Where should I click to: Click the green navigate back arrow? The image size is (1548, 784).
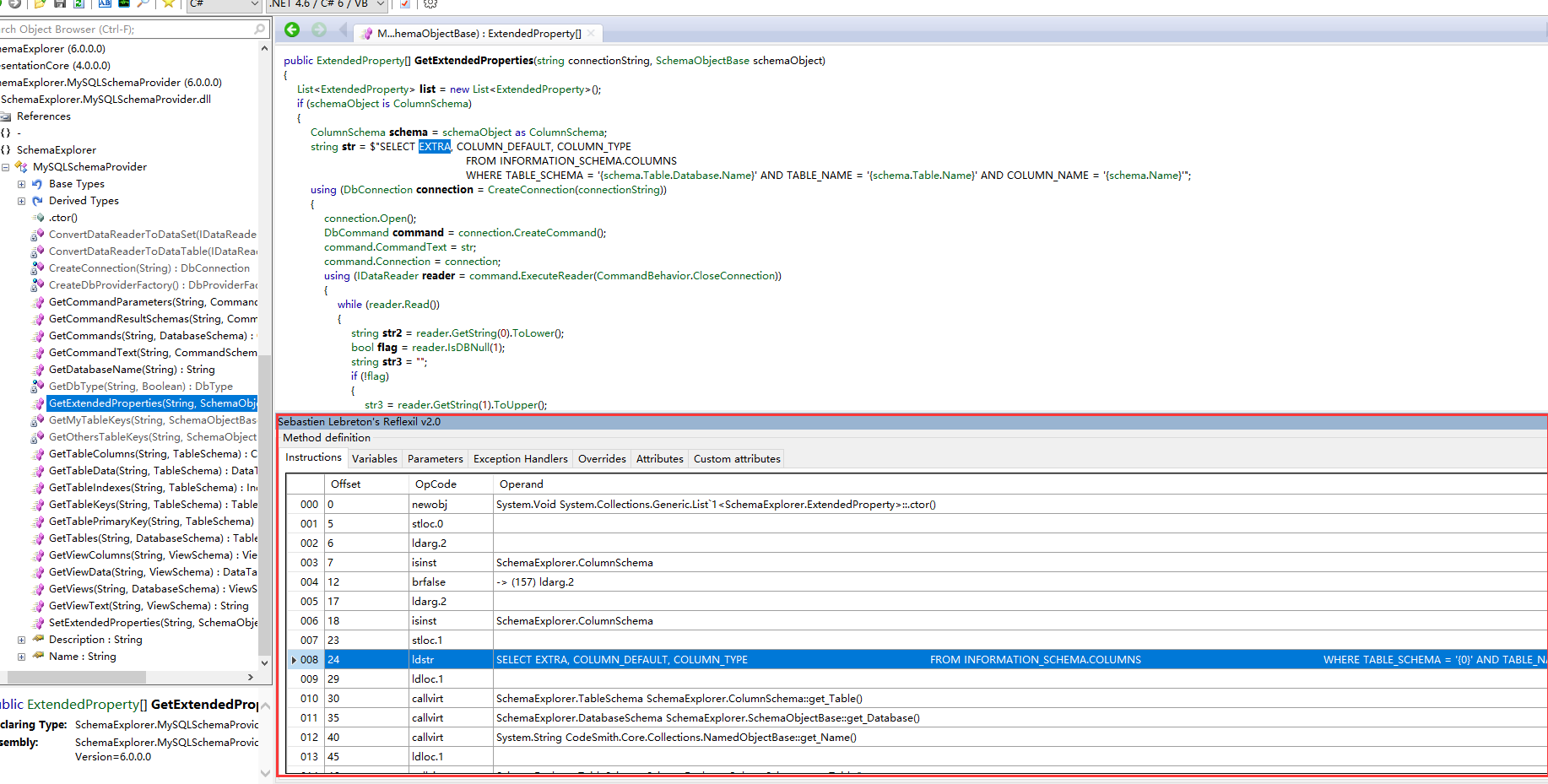tap(292, 30)
